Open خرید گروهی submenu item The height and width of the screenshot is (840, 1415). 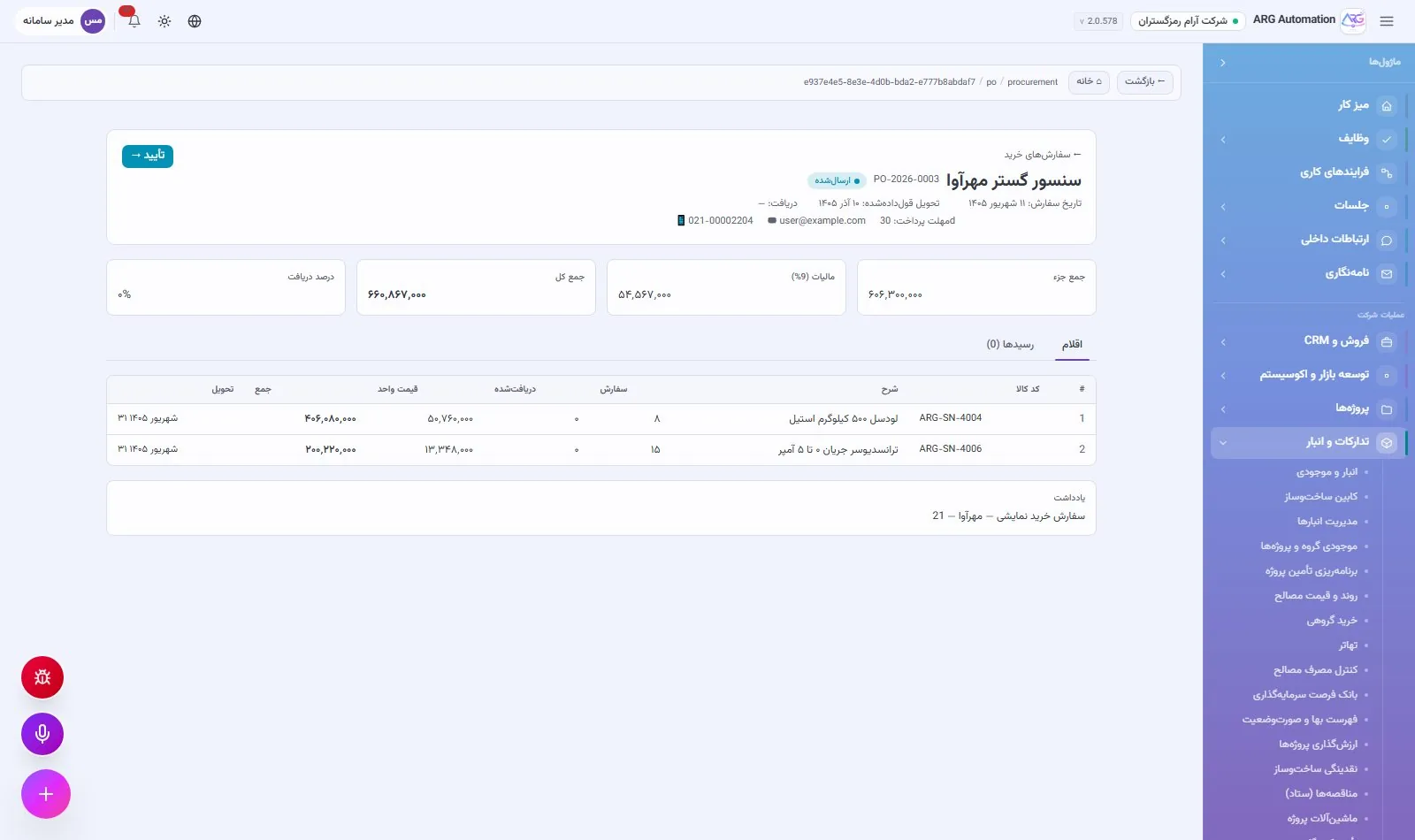coord(1332,621)
